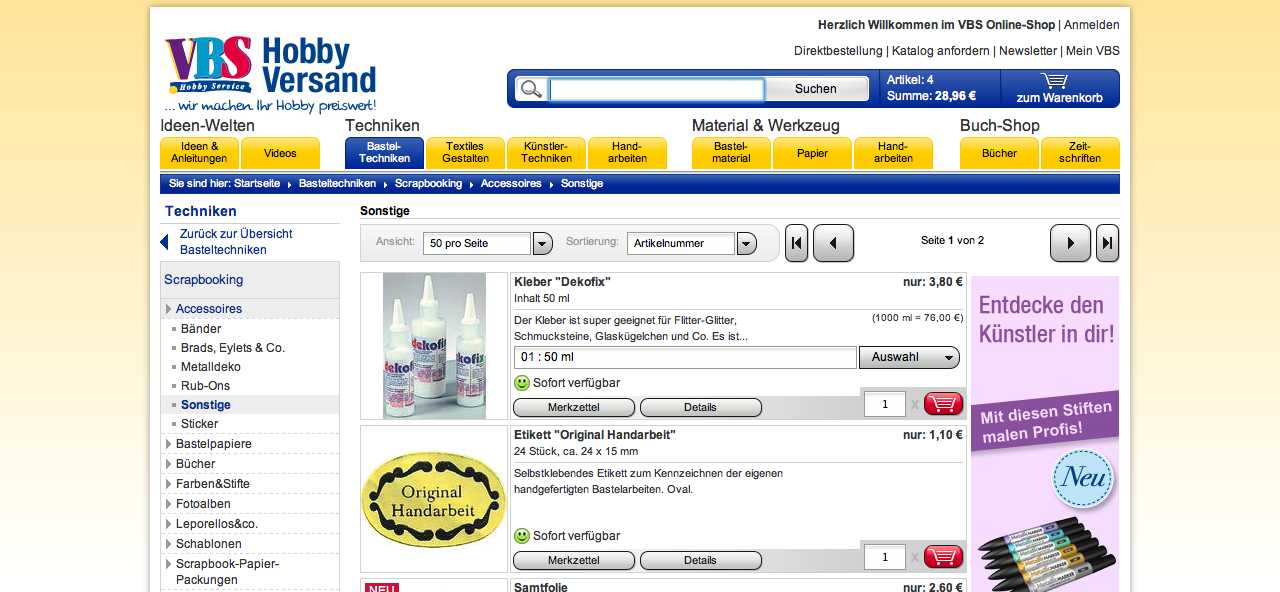Open the Anmelden login link
The width and height of the screenshot is (1280, 592).
click(1091, 25)
